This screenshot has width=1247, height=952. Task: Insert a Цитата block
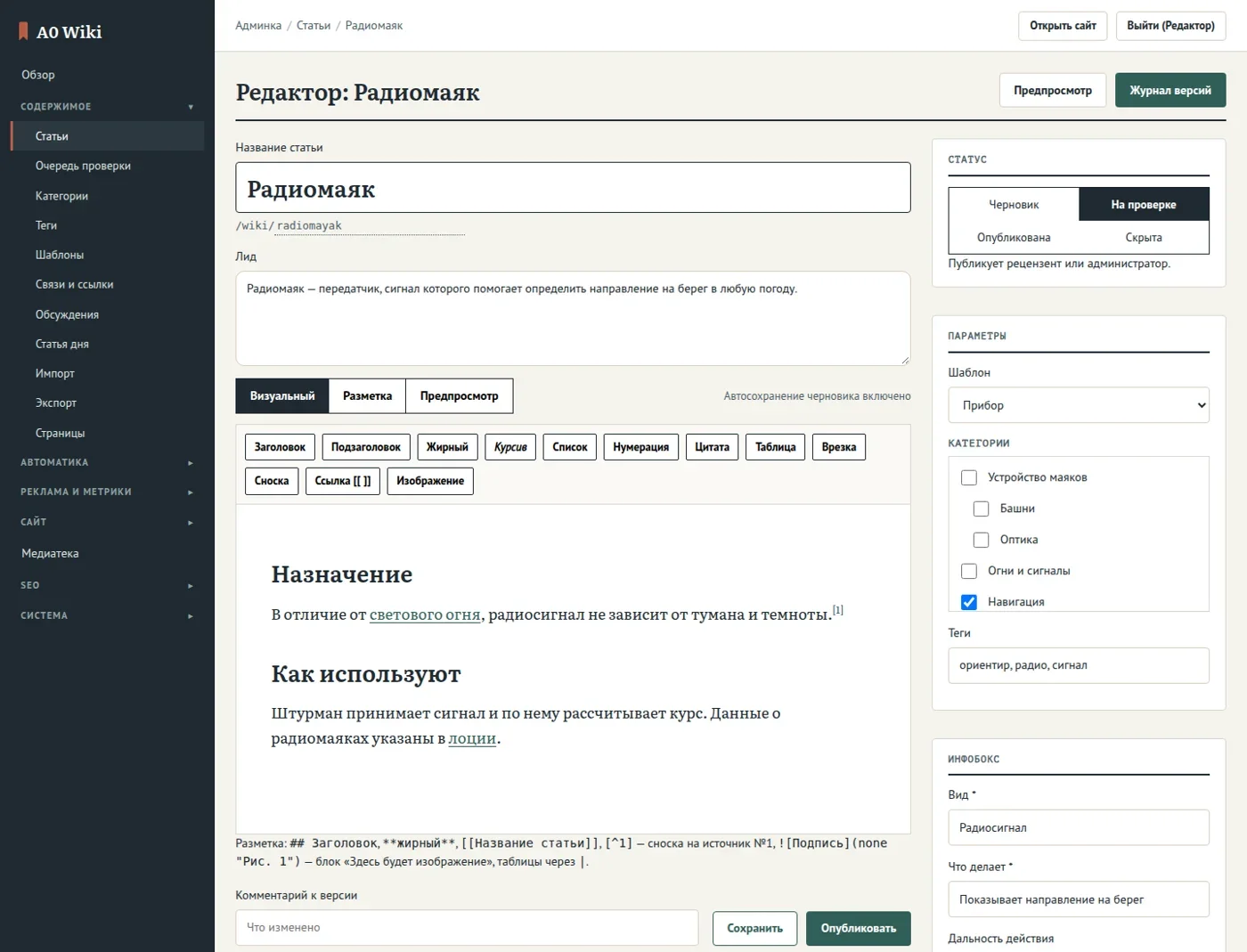(x=712, y=447)
